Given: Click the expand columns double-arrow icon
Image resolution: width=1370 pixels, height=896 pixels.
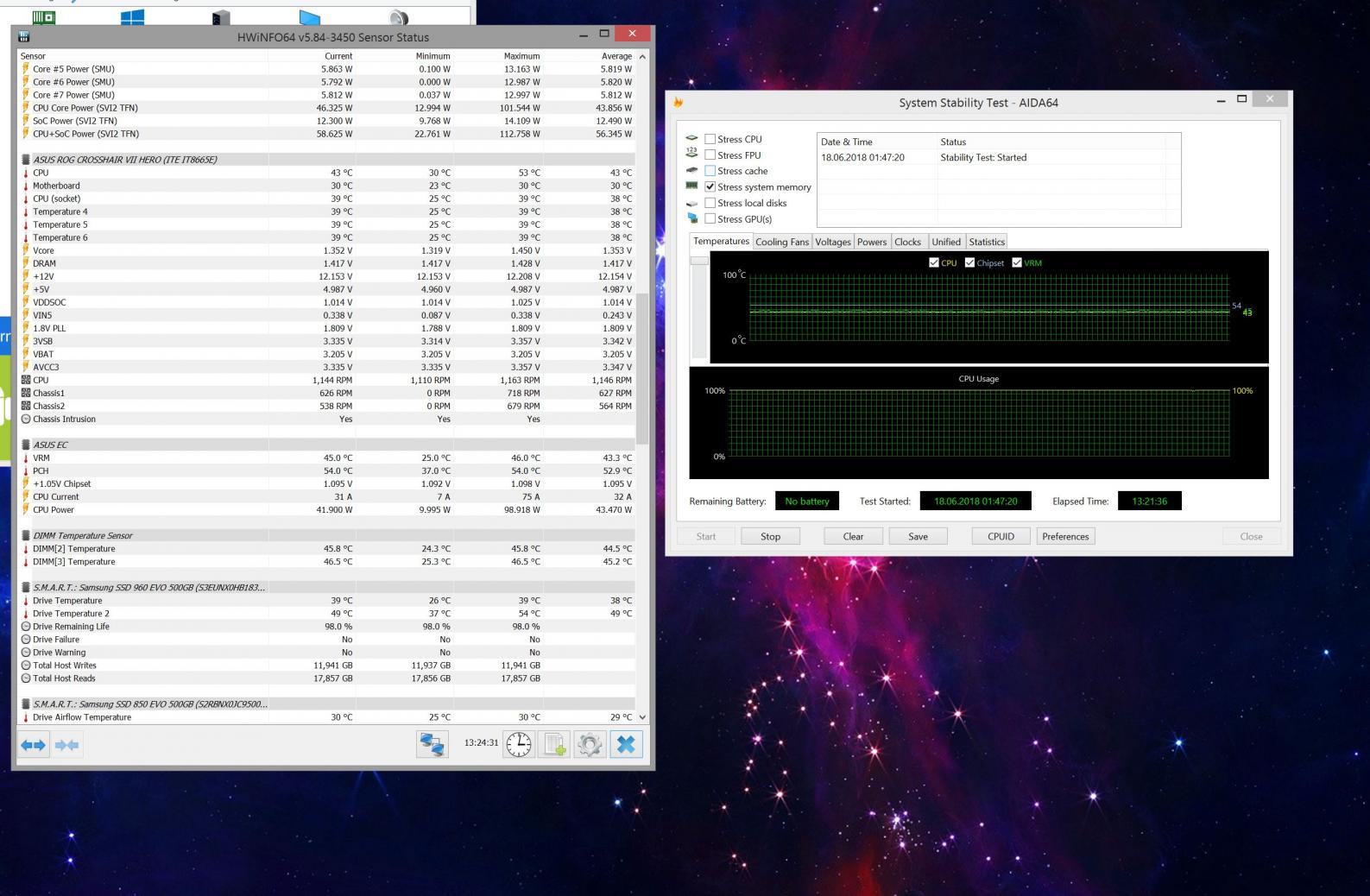Looking at the screenshot, I should pyautogui.click(x=34, y=744).
